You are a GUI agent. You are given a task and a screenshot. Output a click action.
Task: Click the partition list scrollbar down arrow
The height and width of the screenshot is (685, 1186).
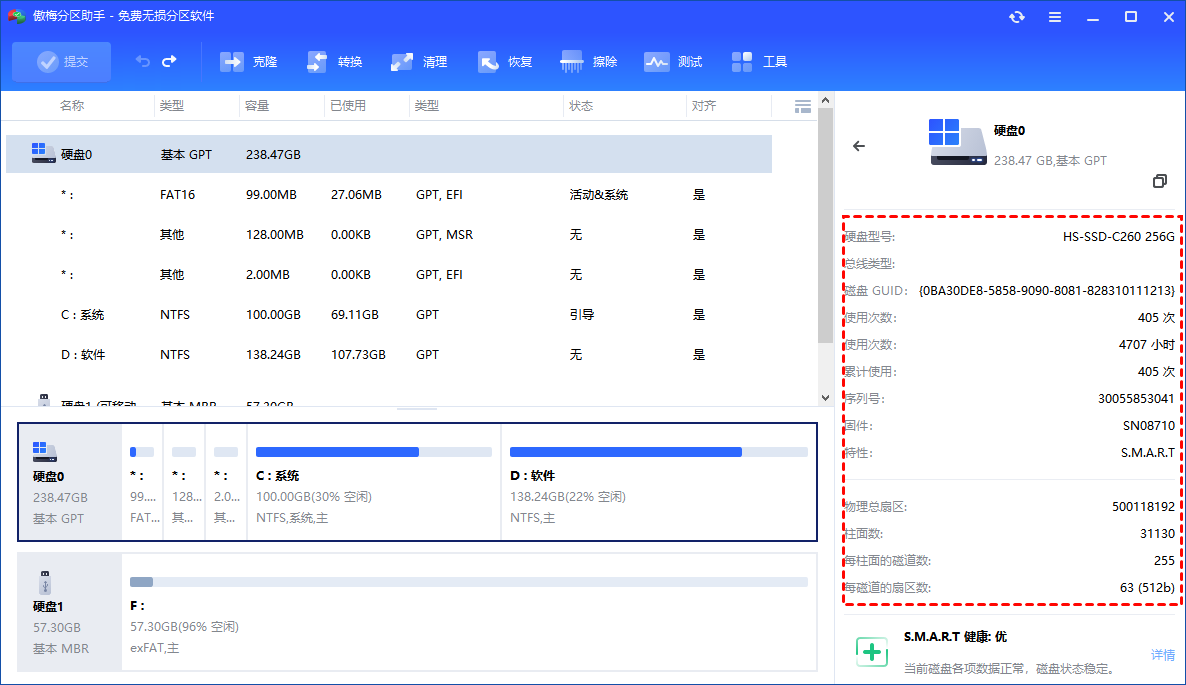click(825, 397)
